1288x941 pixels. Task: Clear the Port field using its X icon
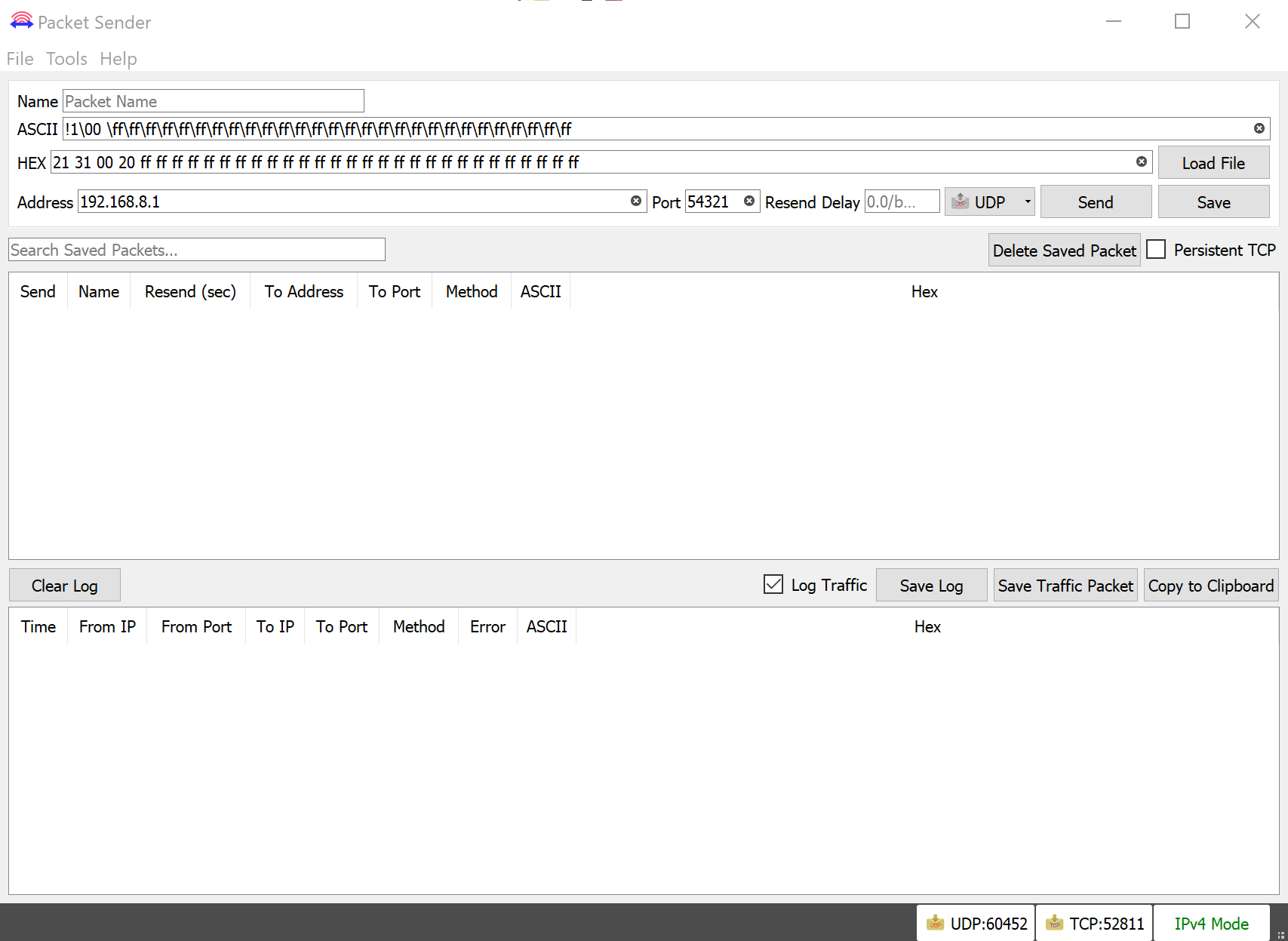coord(749,201)
